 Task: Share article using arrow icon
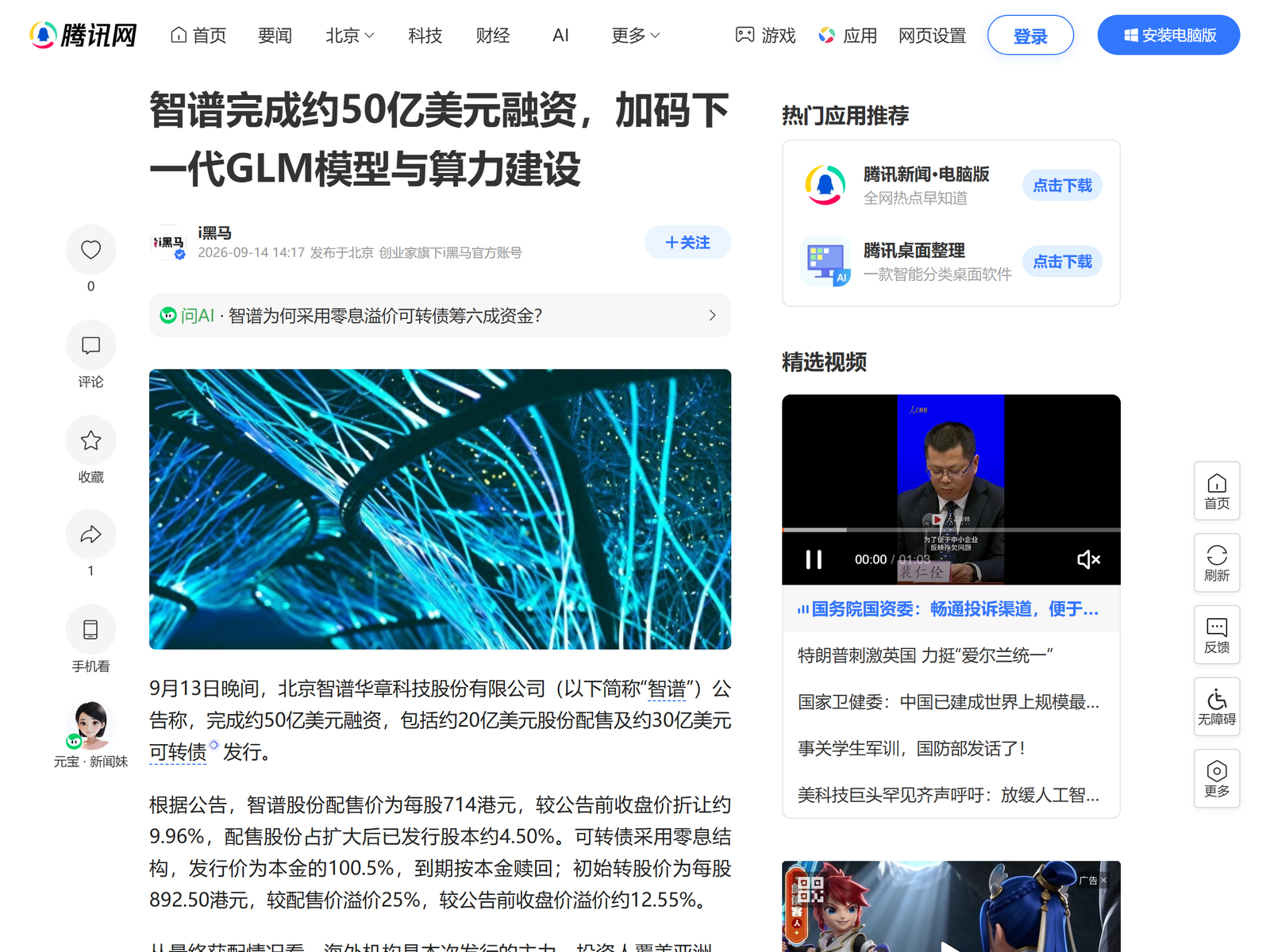[90, 535]
